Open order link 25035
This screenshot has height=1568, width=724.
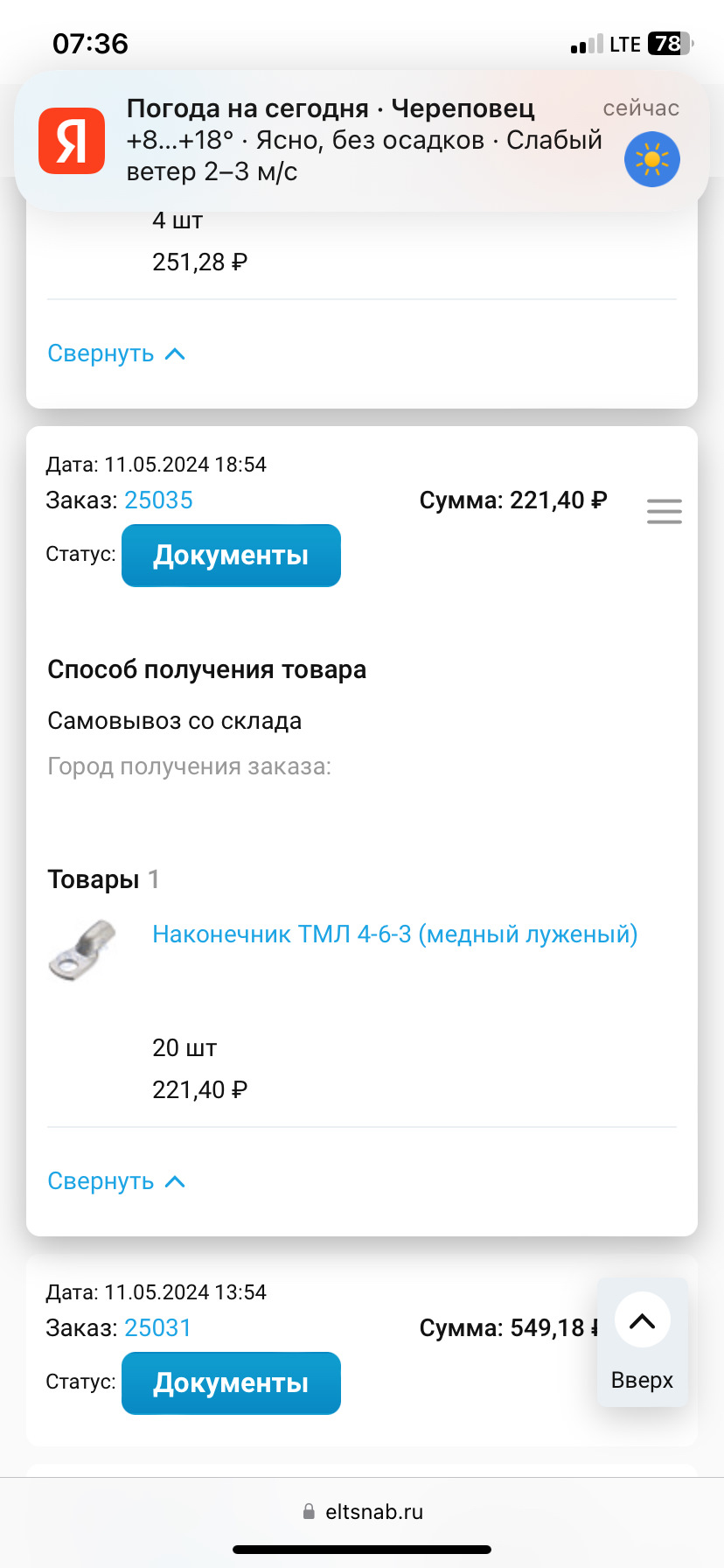tap(158, 500)
